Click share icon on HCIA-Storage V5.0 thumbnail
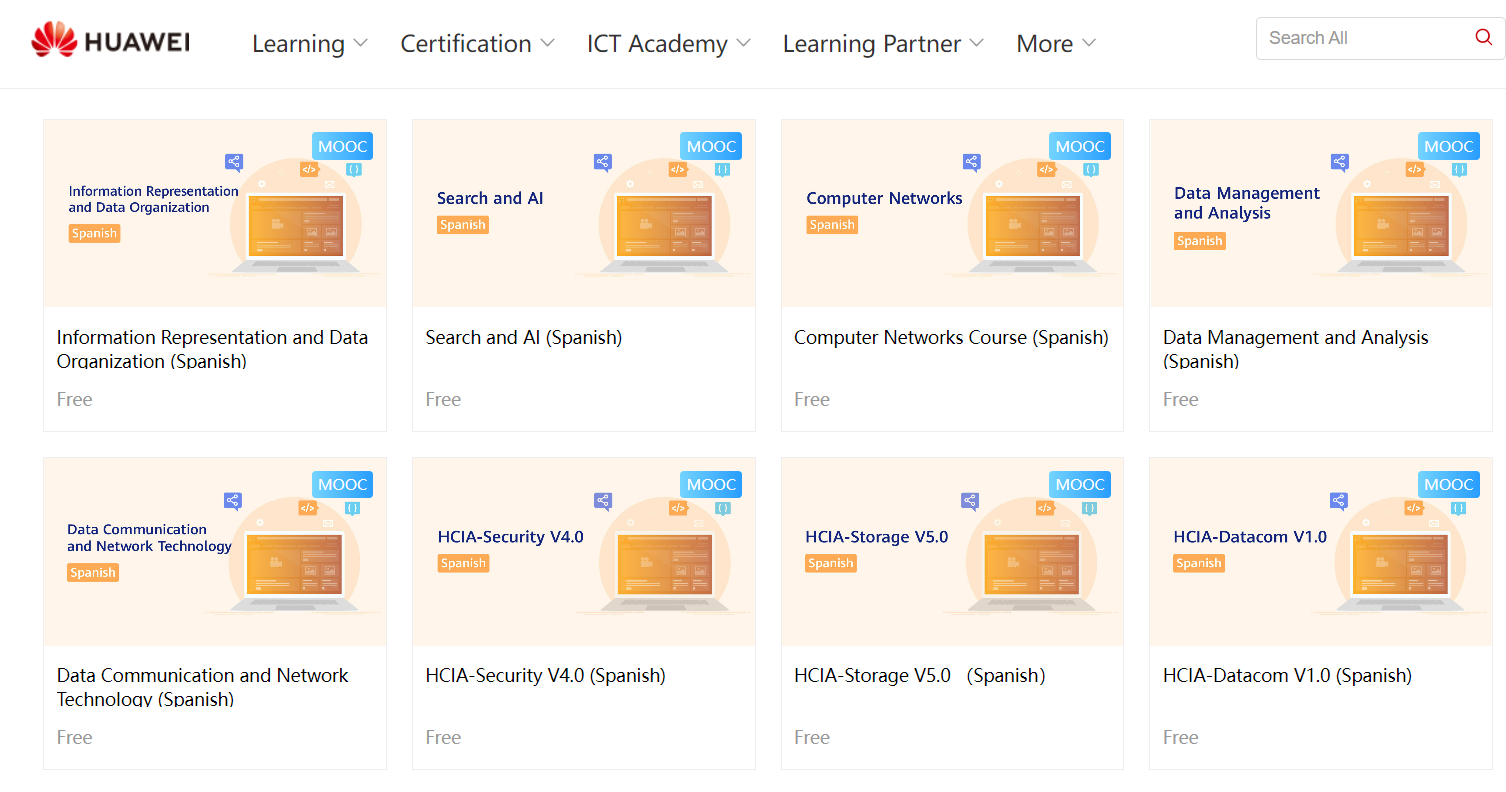 (970, 499)
